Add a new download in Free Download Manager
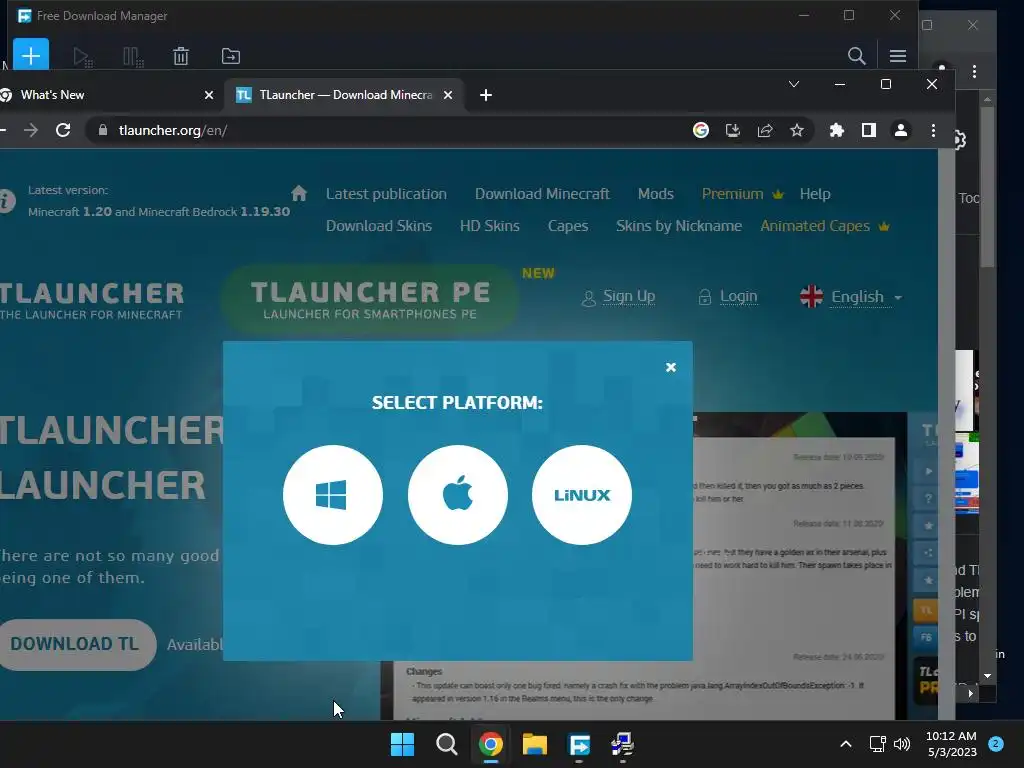 (31, 56)
